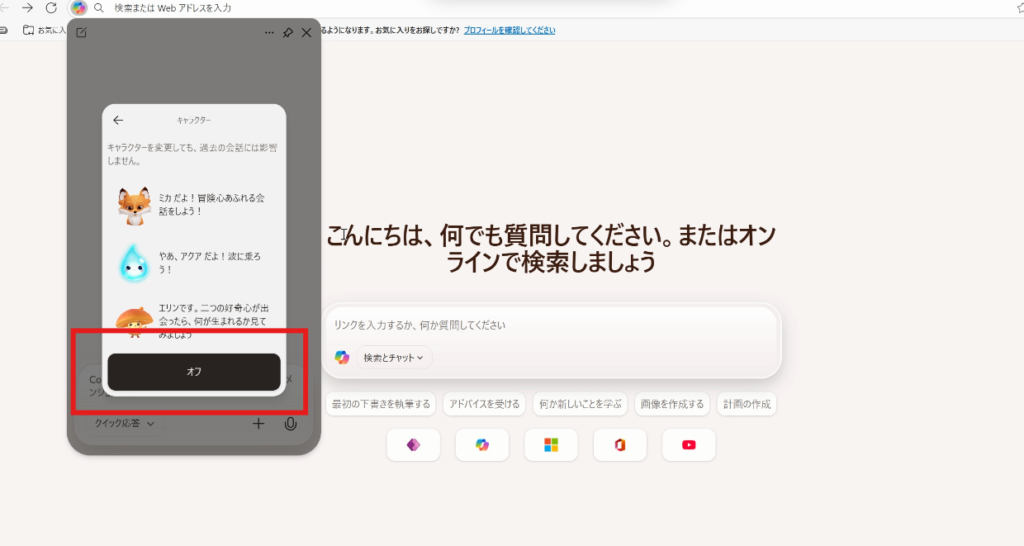This screenshot has width=1024, height=546.
Task: Start a new chat with the compose icon
Action: pyautogui.click(x=81, y=33)
